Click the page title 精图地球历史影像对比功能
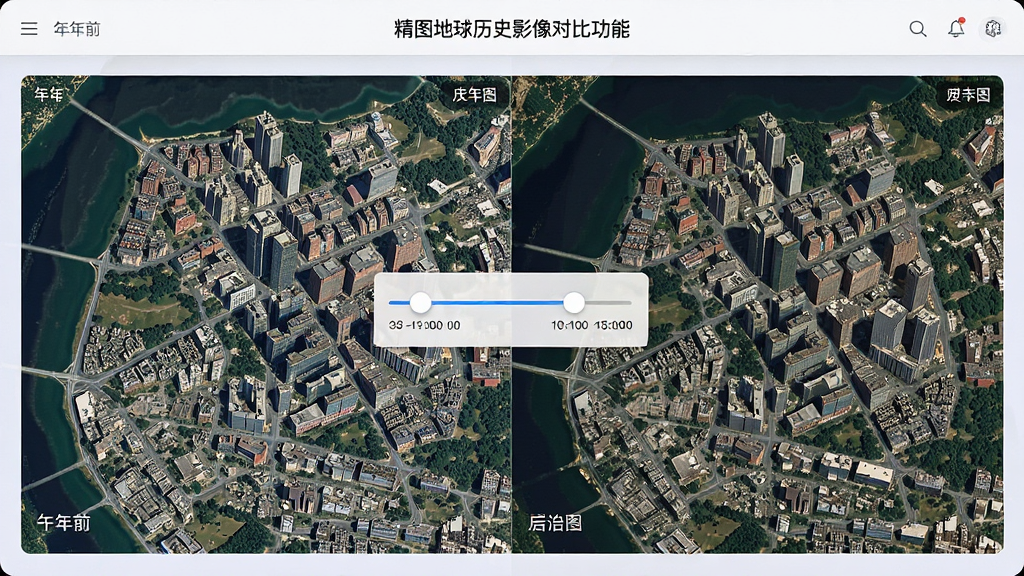Viewport: 1024px width, 576px height. click(512, 29)
